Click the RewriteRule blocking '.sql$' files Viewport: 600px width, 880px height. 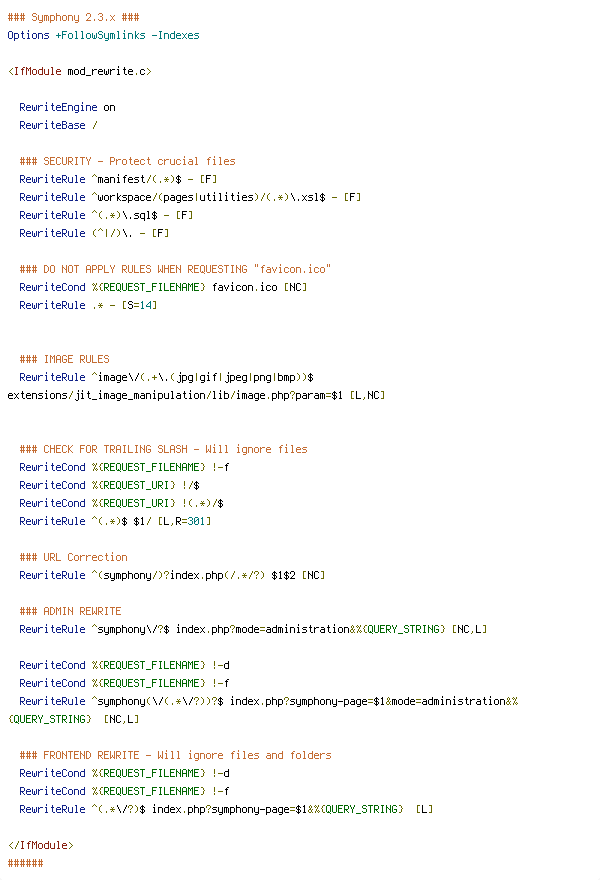(107, 215)
